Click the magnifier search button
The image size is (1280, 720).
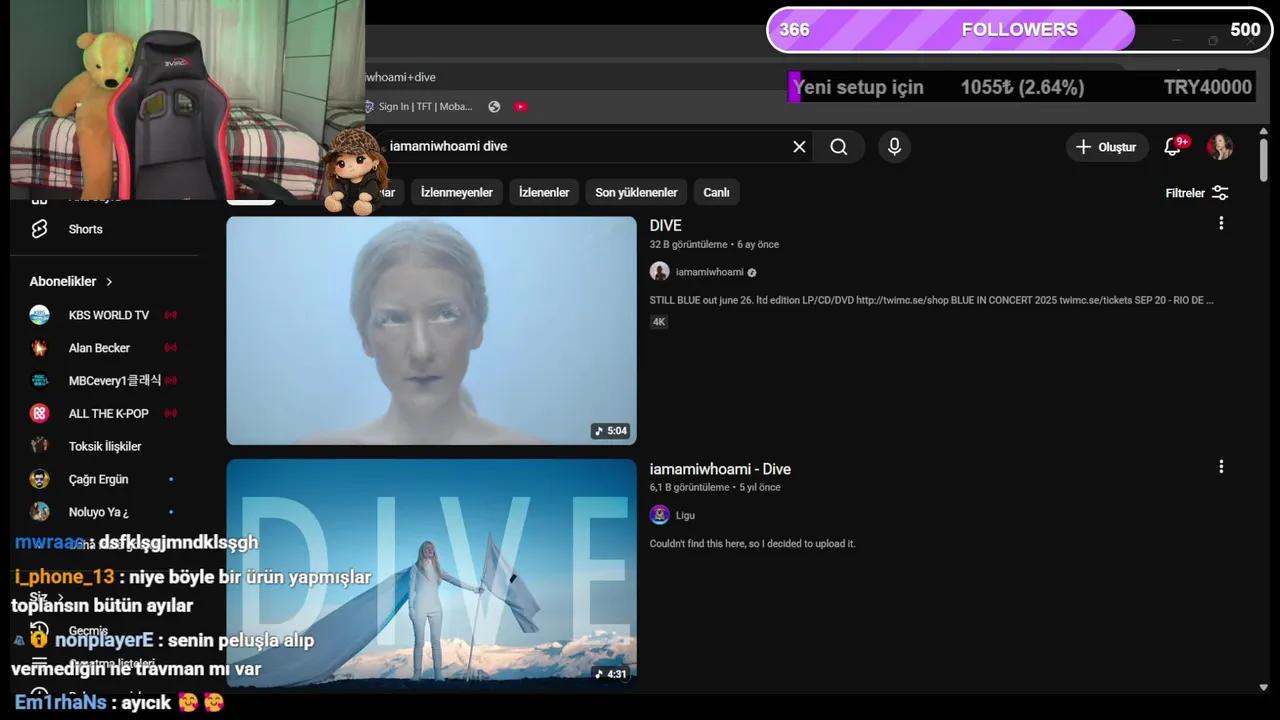(x=838, y=147)
